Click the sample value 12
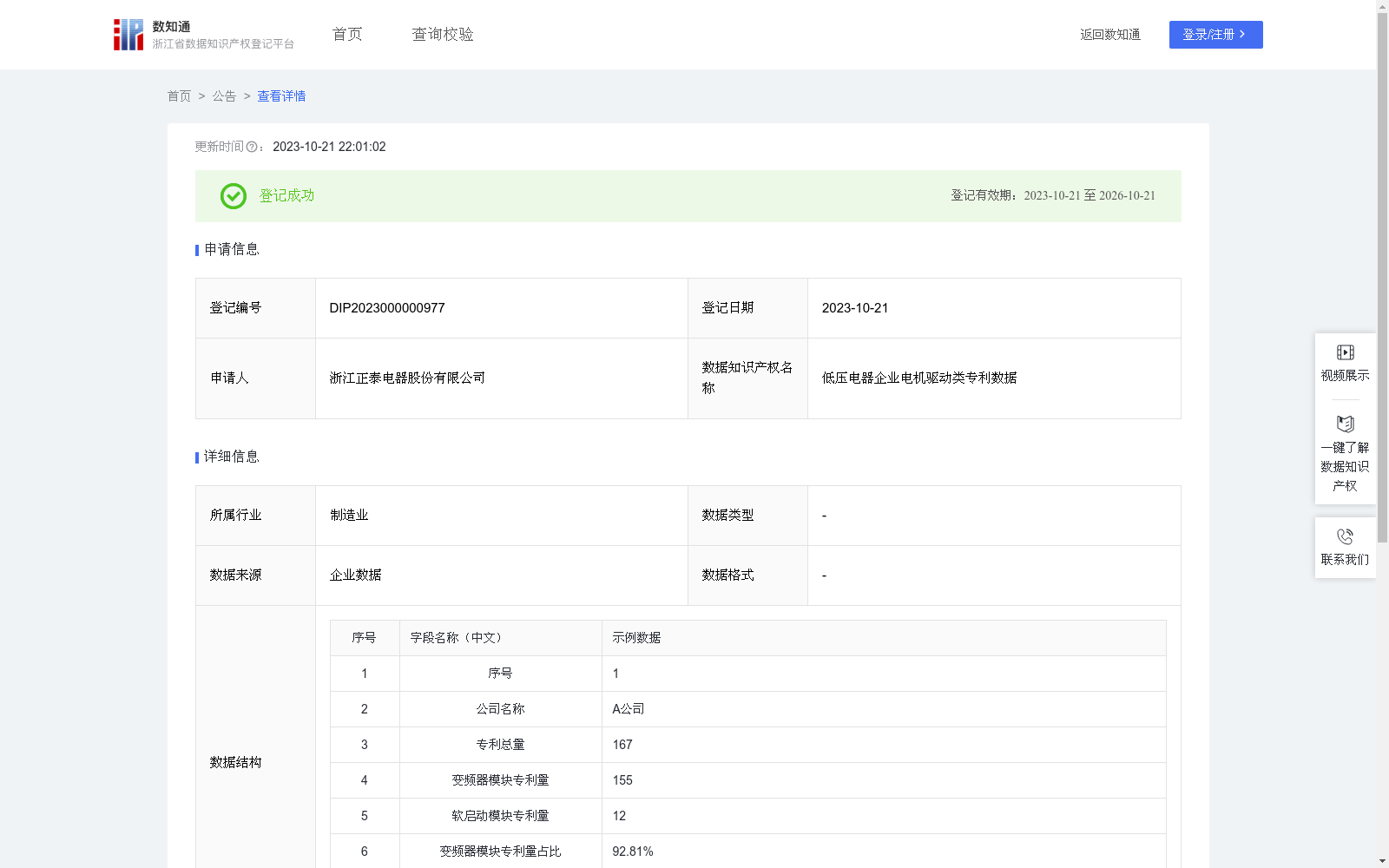The height and width of the screenshot is (868, 1389). coord(619,816)
